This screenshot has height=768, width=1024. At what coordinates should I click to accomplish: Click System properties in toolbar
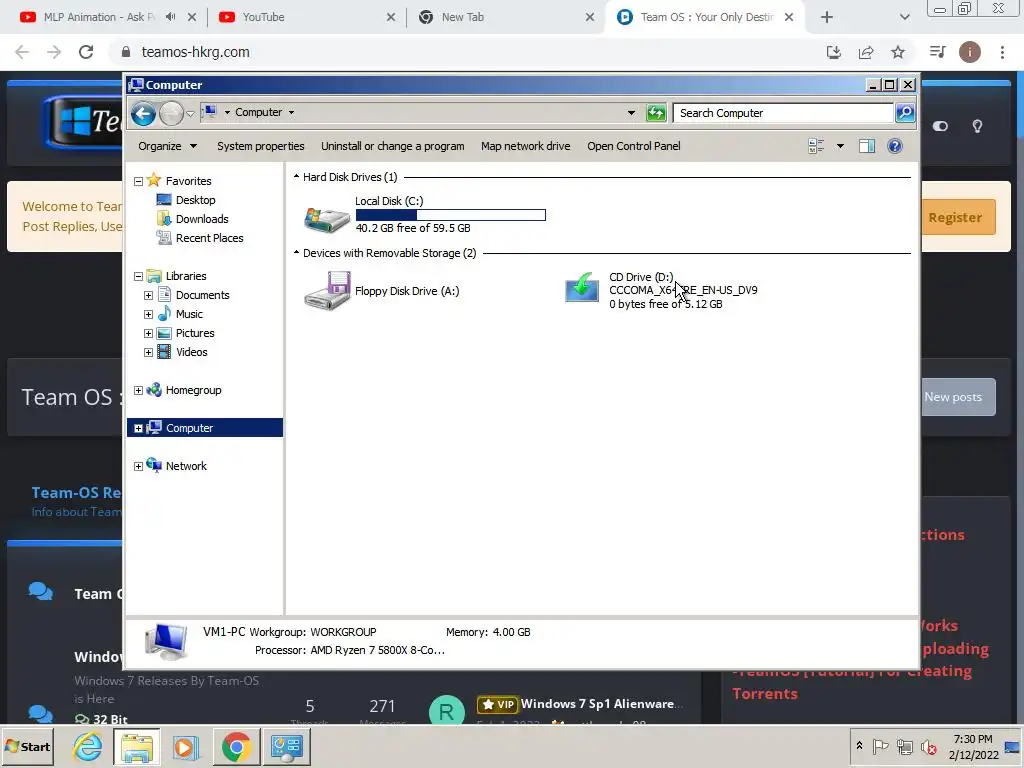click(x=261, y=146)
